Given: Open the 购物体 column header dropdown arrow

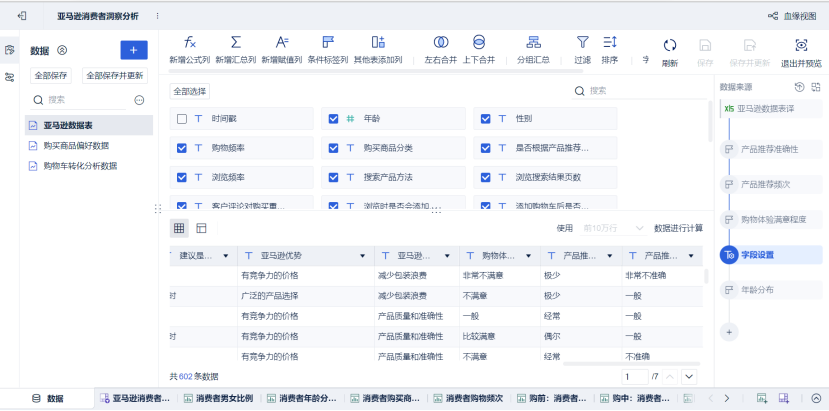Looking at the screenshot, I should tap(528, 256).
